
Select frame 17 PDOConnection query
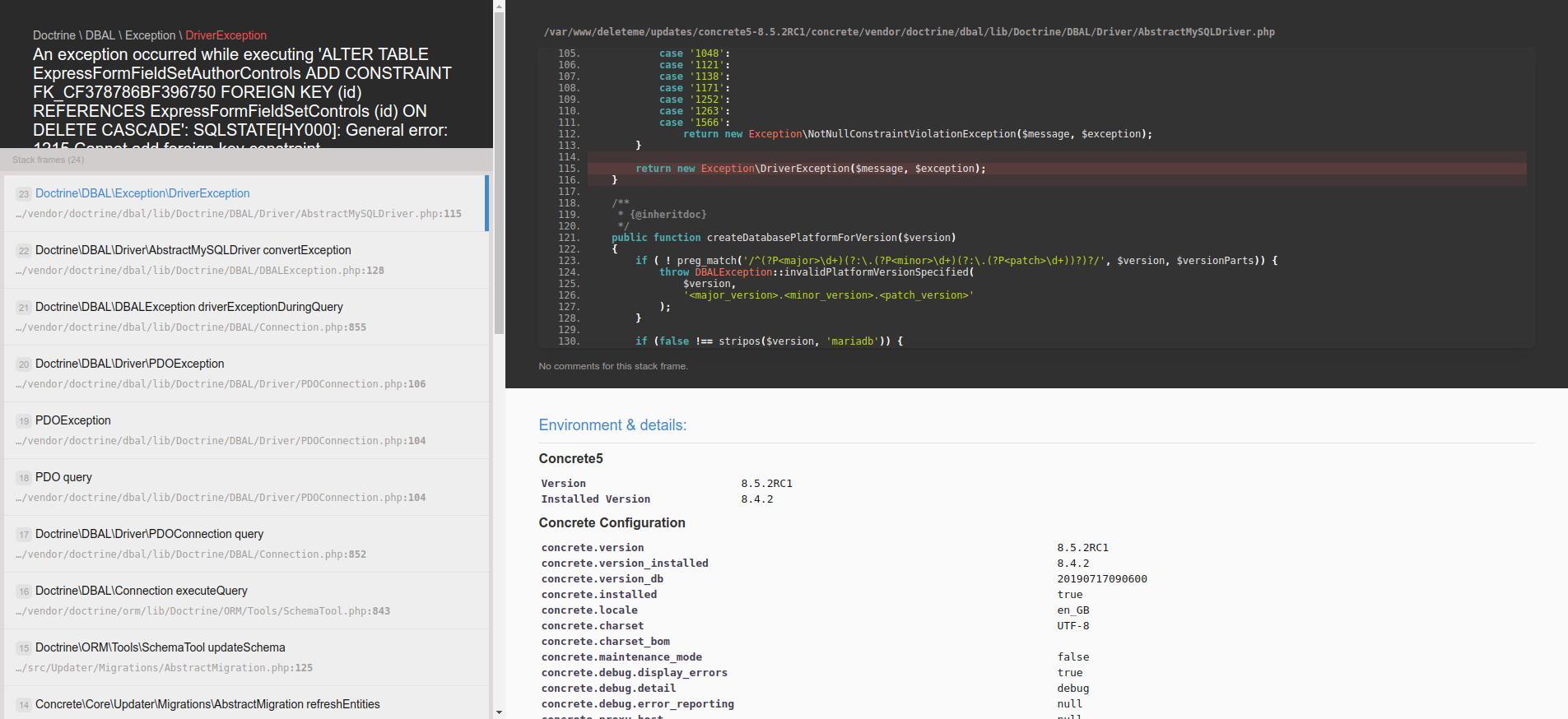(246, 544)
